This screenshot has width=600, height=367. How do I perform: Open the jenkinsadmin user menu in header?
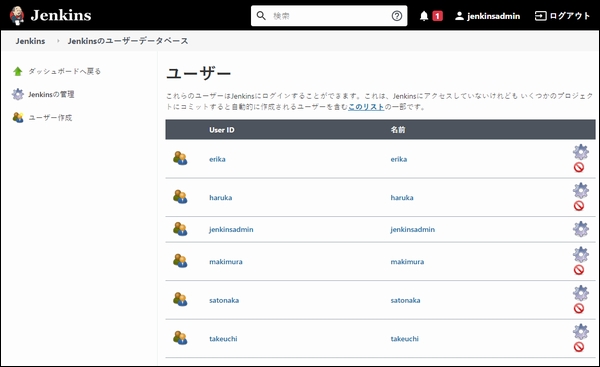(487, 16)
